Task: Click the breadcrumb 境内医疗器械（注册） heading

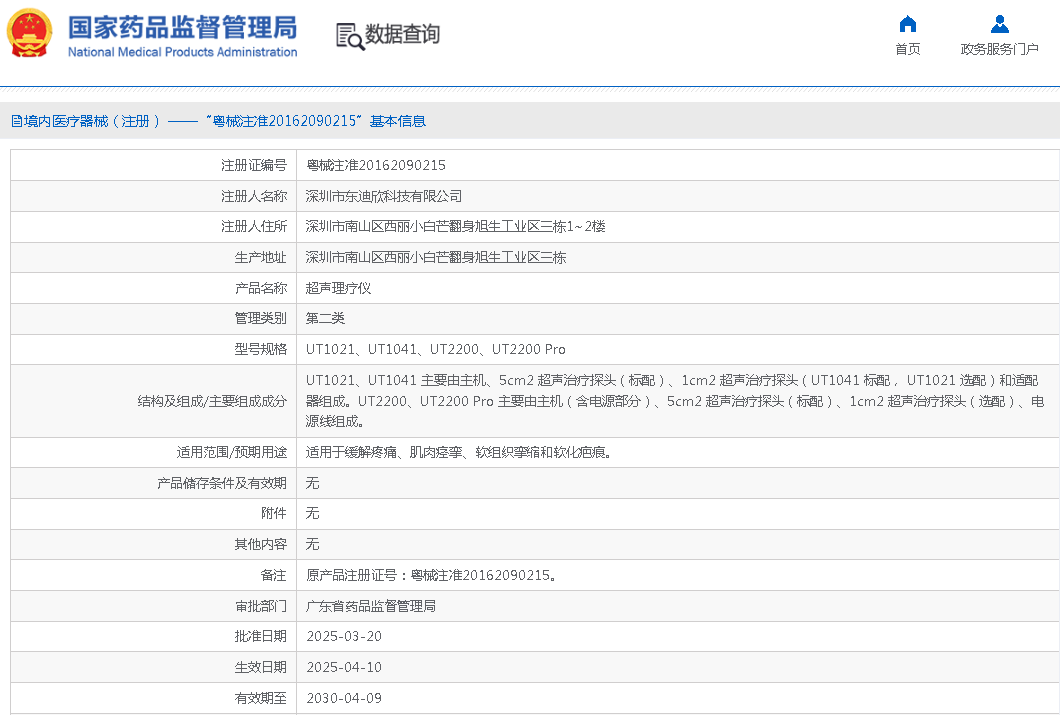Action: click(86, 121)
